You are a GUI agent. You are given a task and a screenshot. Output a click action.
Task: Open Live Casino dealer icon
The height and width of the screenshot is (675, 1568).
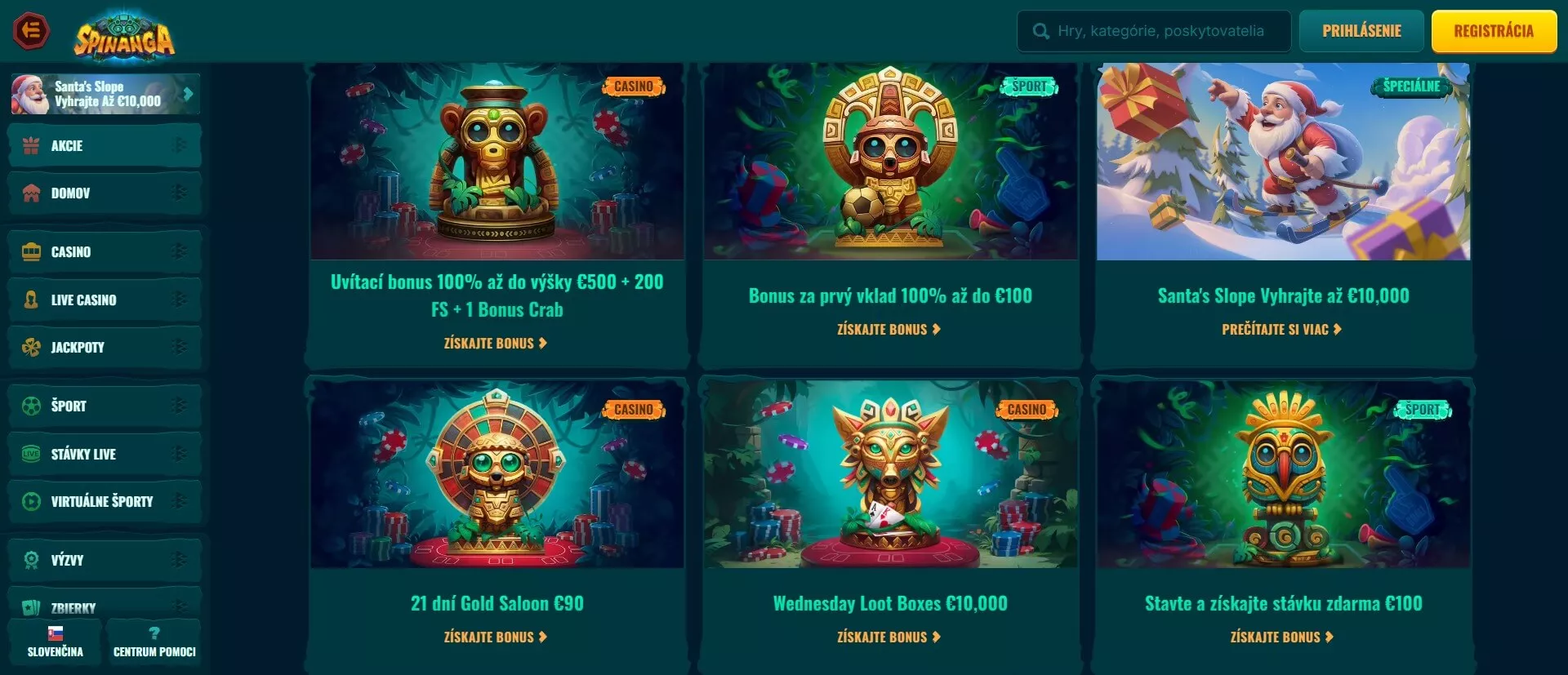pos(31,300)
